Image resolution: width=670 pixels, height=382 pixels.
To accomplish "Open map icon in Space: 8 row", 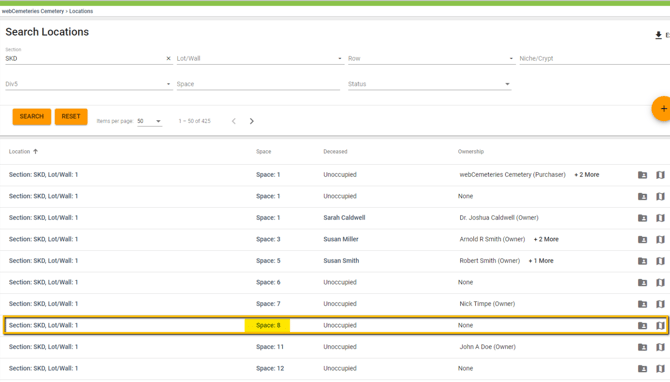I will pyautogui.click(x=660, y=326).
